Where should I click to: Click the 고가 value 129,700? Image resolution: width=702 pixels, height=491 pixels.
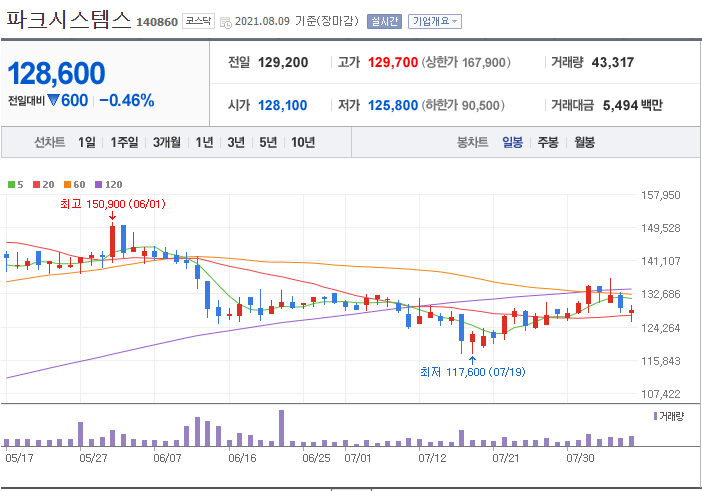pos(393,62)
